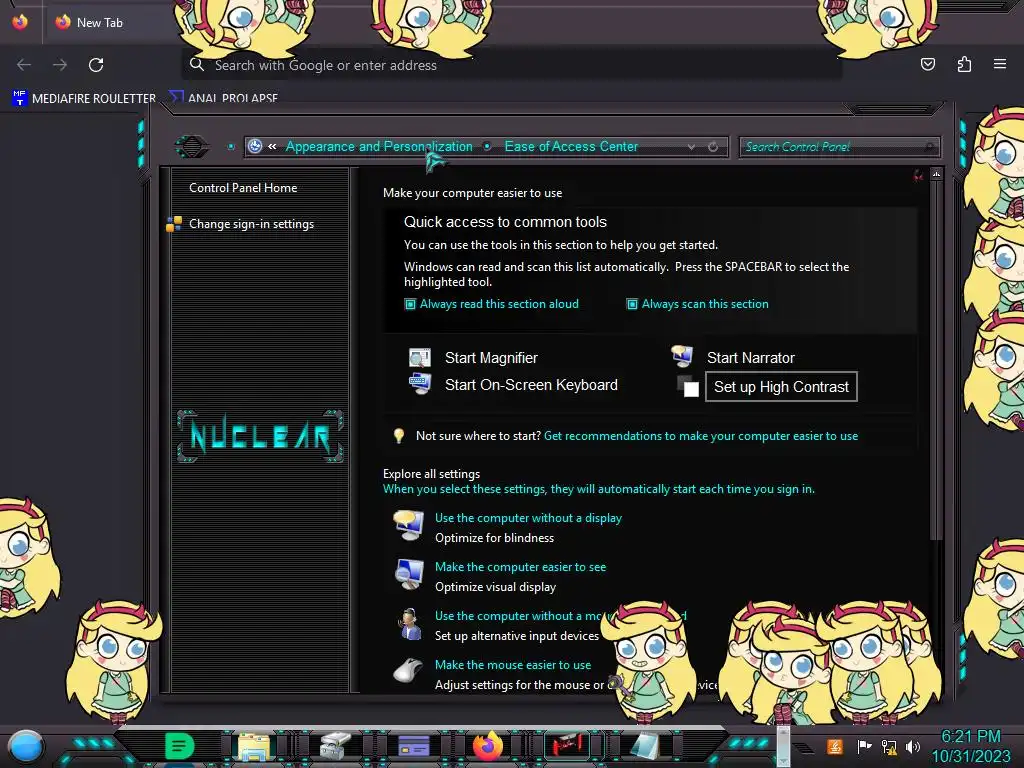The image size is (1024, 768).
Task: Open 'Use the computer without a display'
Action: coord(528,518)
